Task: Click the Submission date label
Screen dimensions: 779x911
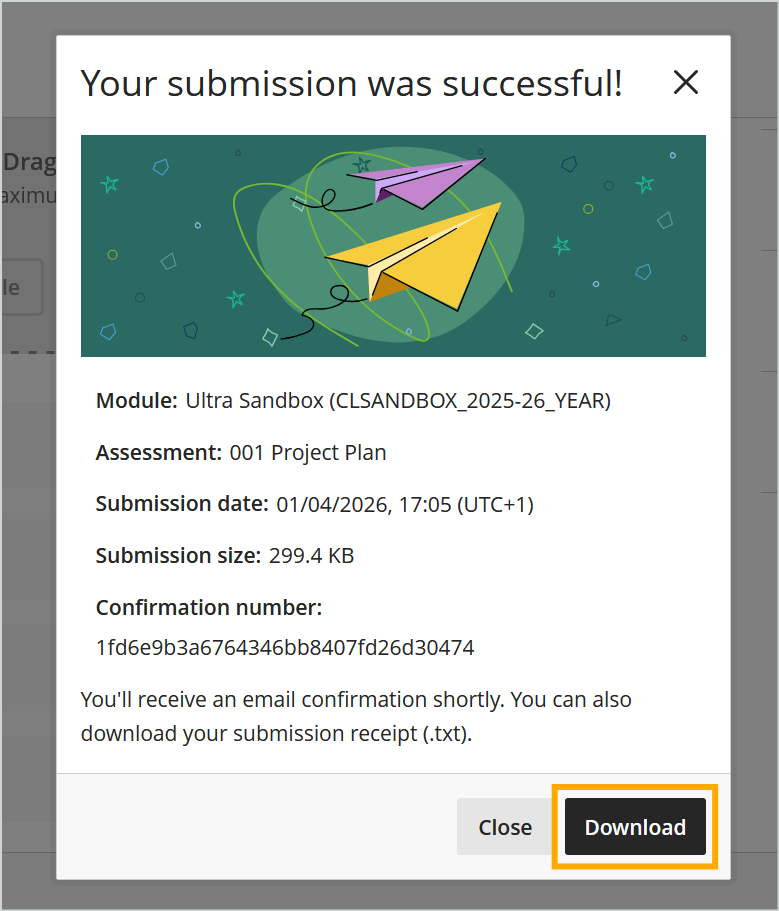Action: pos(182,504)
